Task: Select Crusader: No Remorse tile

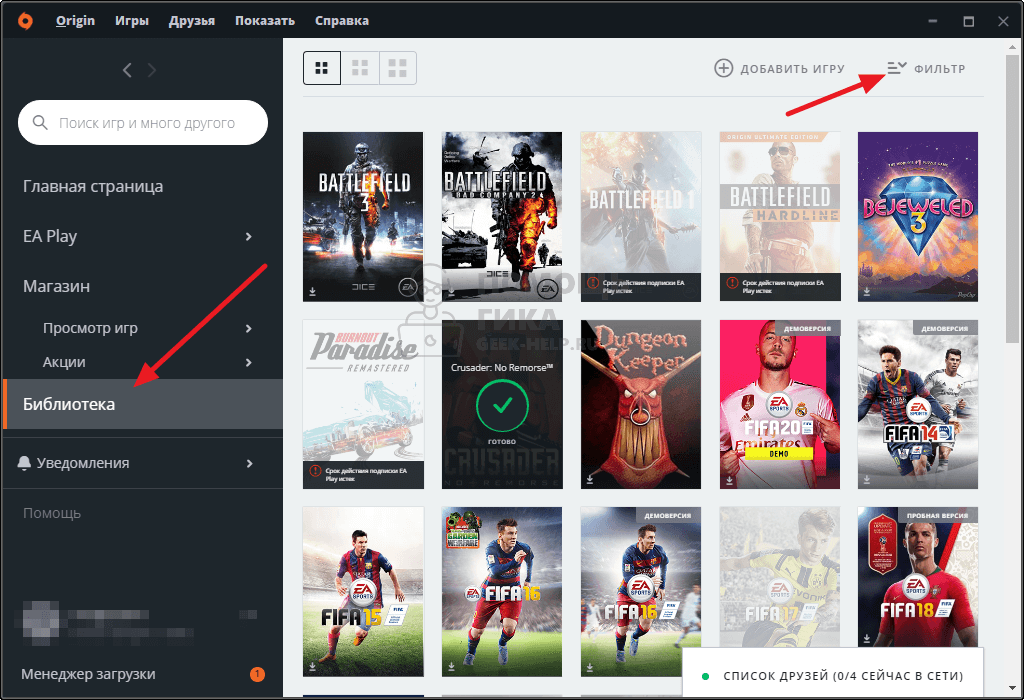Action: pyautogui.click(x=502, y=404)
